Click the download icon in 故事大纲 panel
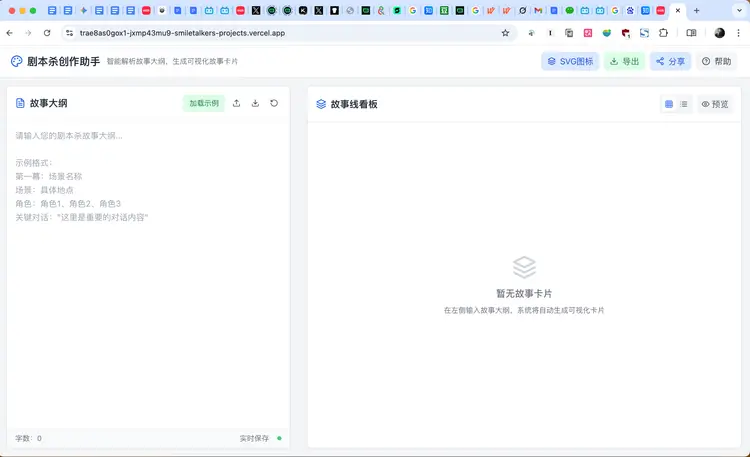Viewport: 750px width, 457px height. pyautogui.click(x=255, y=103)
